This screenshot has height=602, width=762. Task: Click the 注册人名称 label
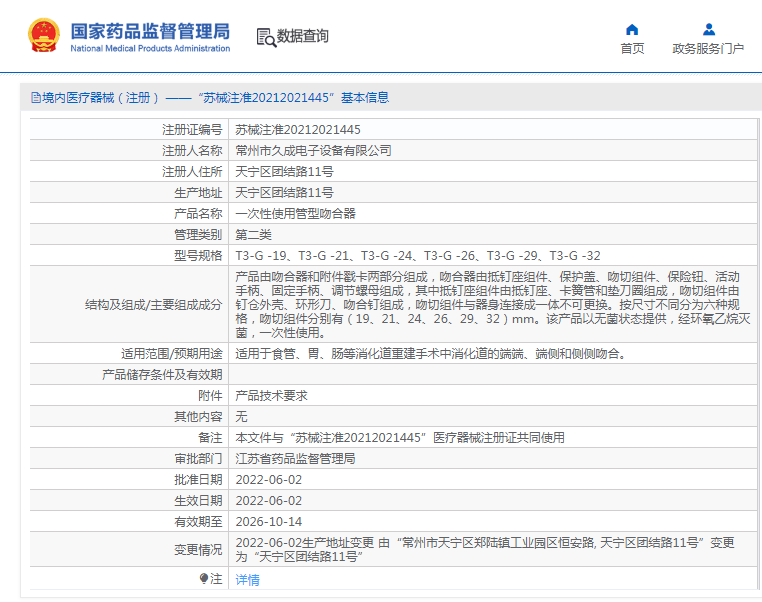pos(192,151)
